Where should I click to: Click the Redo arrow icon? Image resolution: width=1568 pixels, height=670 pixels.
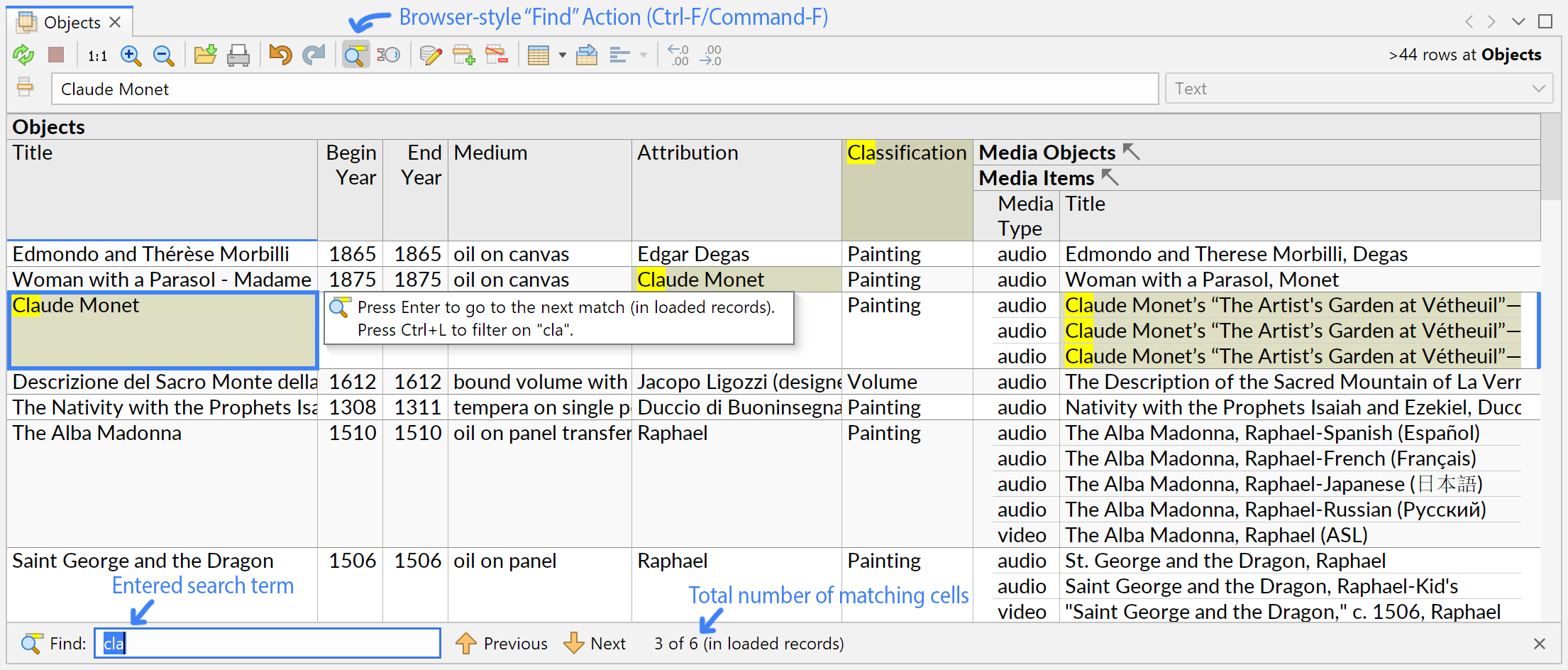coord(314,55)
